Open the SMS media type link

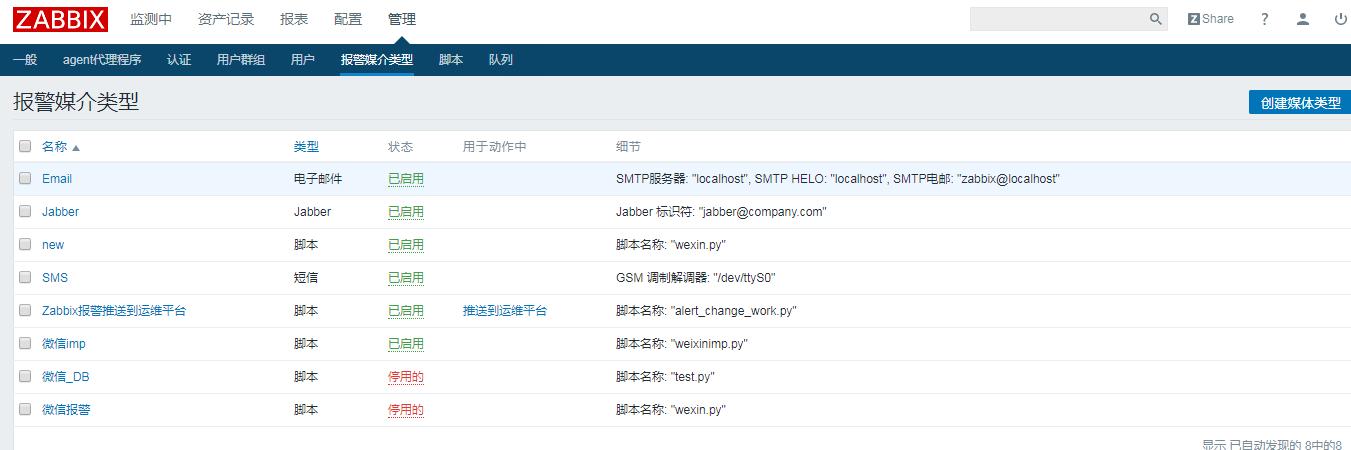coord(55,278)
